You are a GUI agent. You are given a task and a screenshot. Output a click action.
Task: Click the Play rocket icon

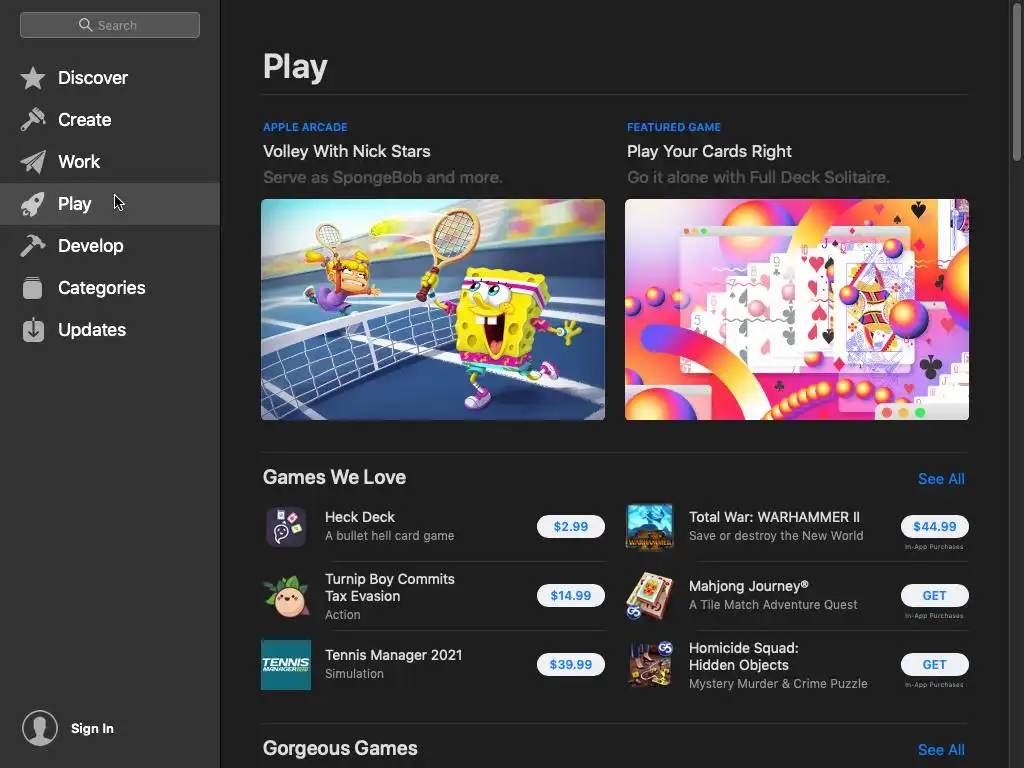[x=33, y=204]
